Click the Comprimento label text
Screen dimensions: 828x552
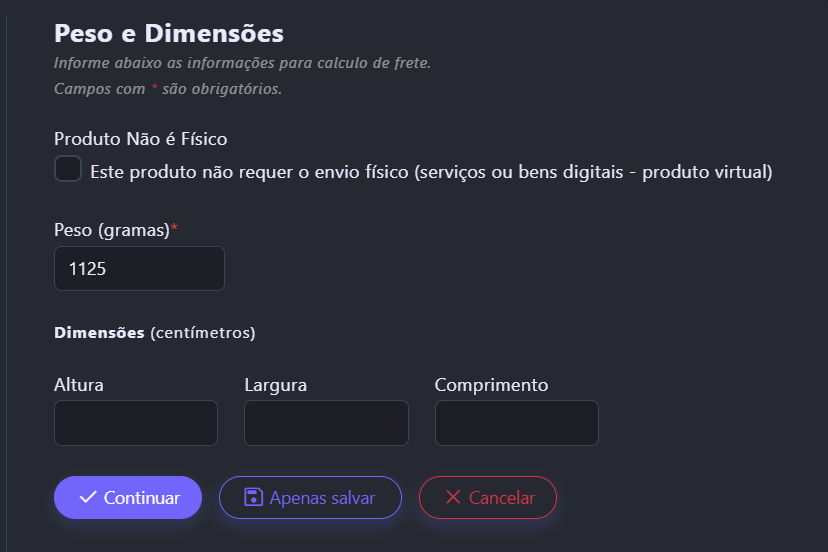click(x=491, y=385)
